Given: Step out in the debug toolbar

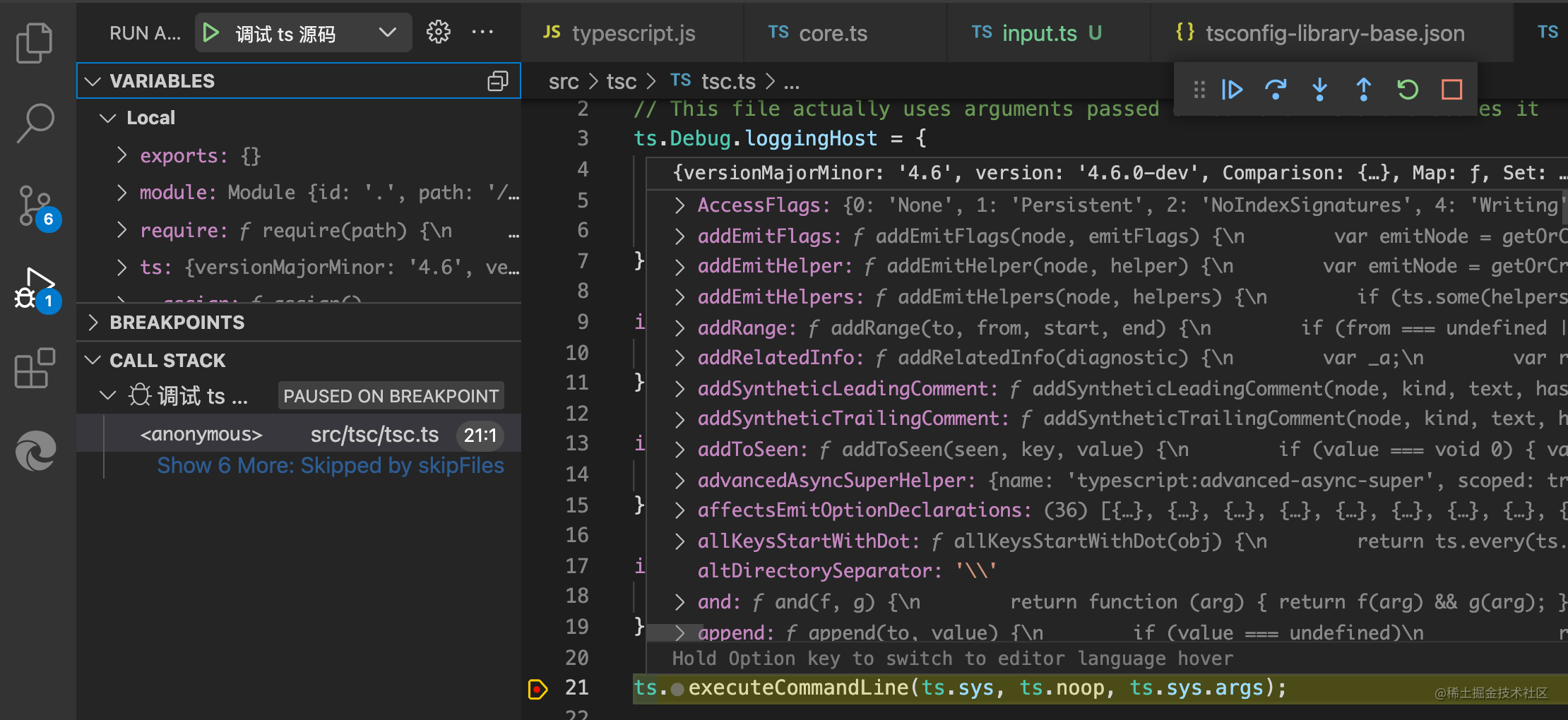Looking at the screenshot, I should pos(1363,90).
